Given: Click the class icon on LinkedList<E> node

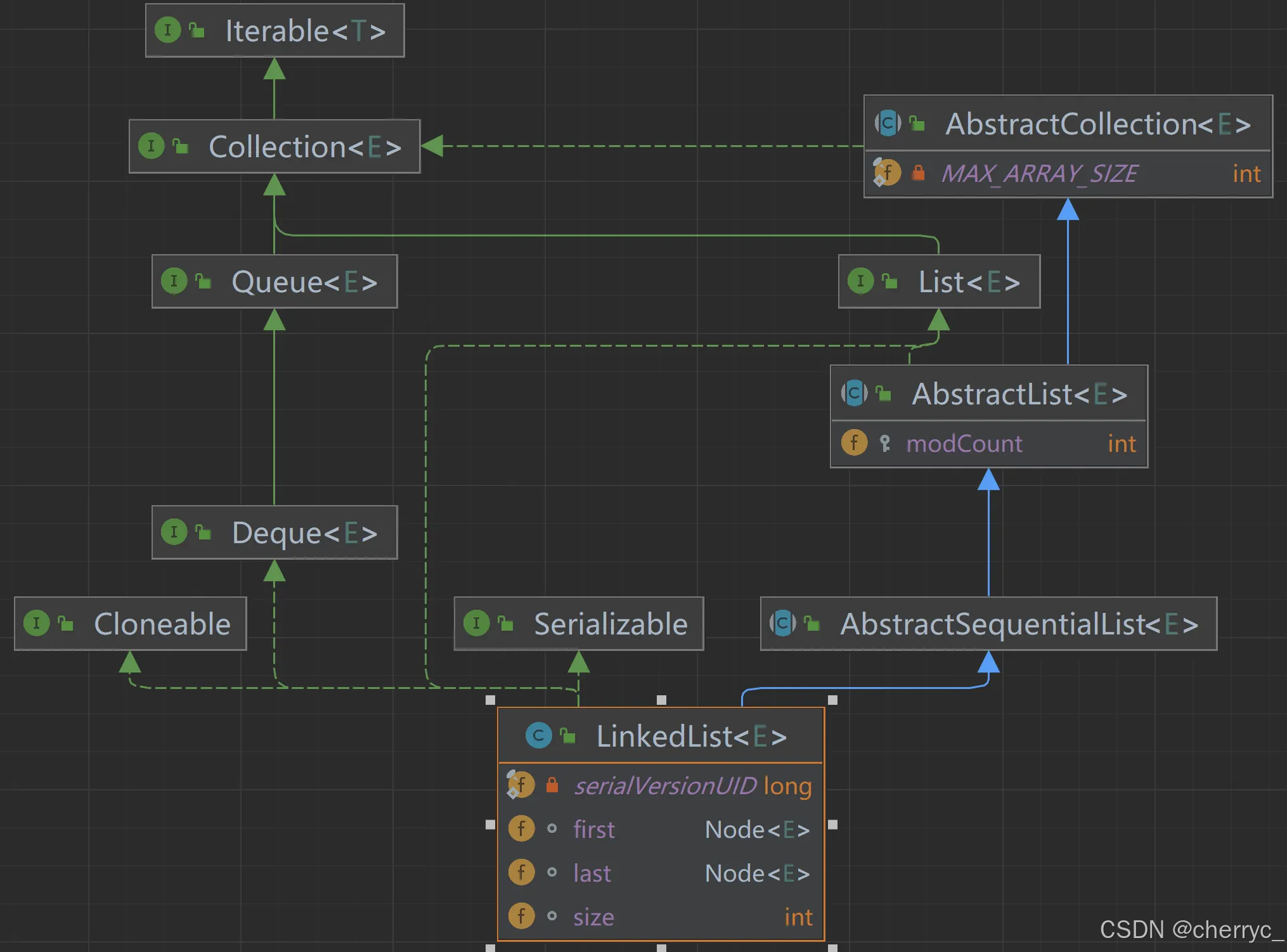Looking at the screenshot, I should pyautogui.click(x=538, y=735).
